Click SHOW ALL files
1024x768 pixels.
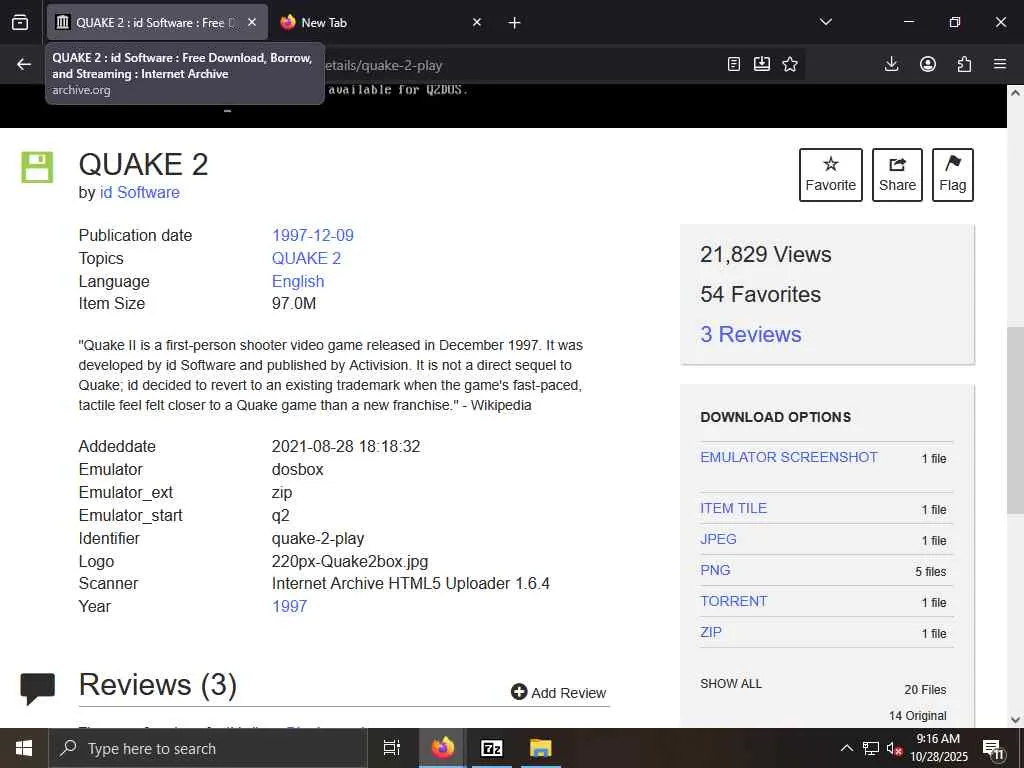pos(731,684)
